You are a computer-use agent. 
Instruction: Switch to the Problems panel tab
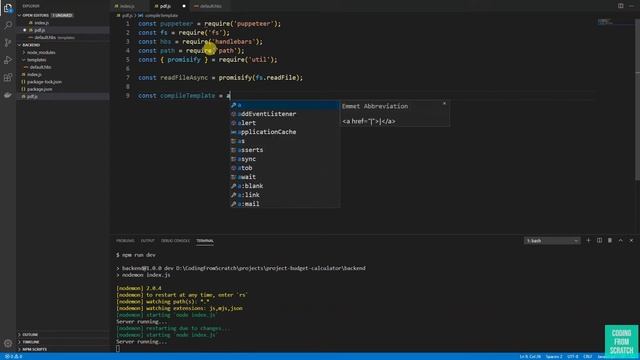(125, 241)
